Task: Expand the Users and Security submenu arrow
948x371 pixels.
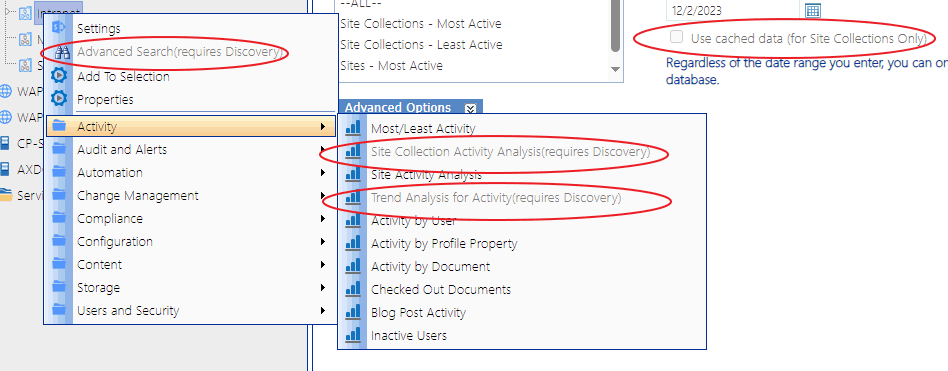Action: coord(323,311)
